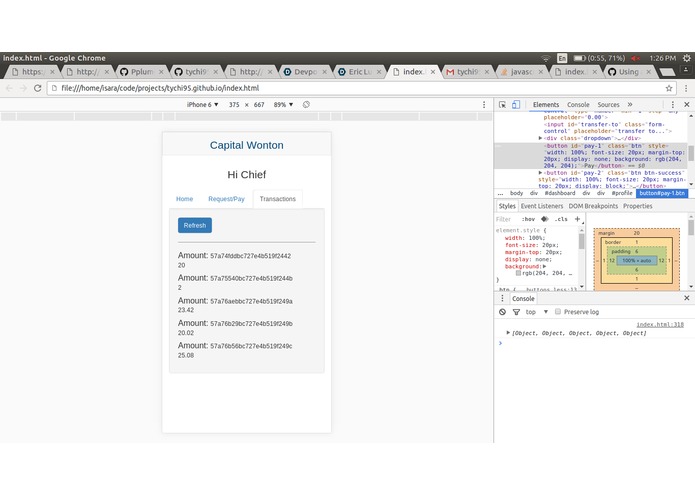The width and height of the screenshot is (695, 494).
Task: Open the DevTools customize three-dot menu
Action: (x=673, y=105)
